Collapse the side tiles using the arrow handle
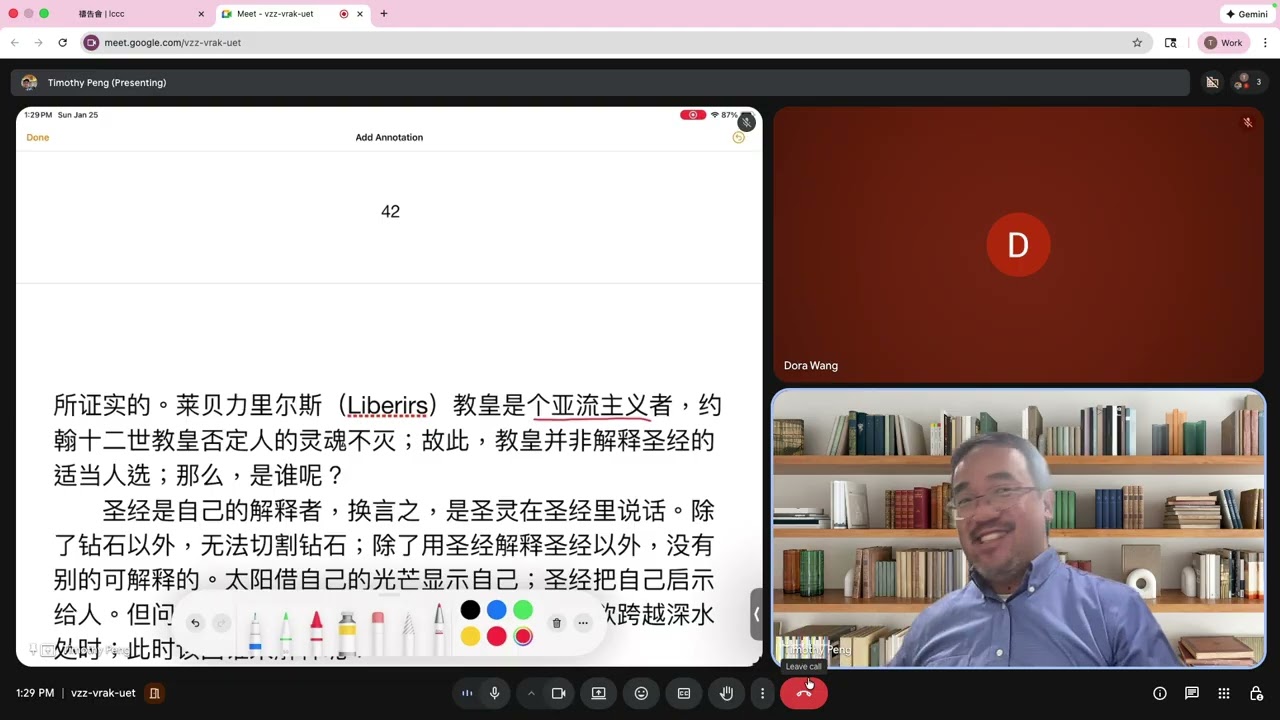 coord(756,614)
